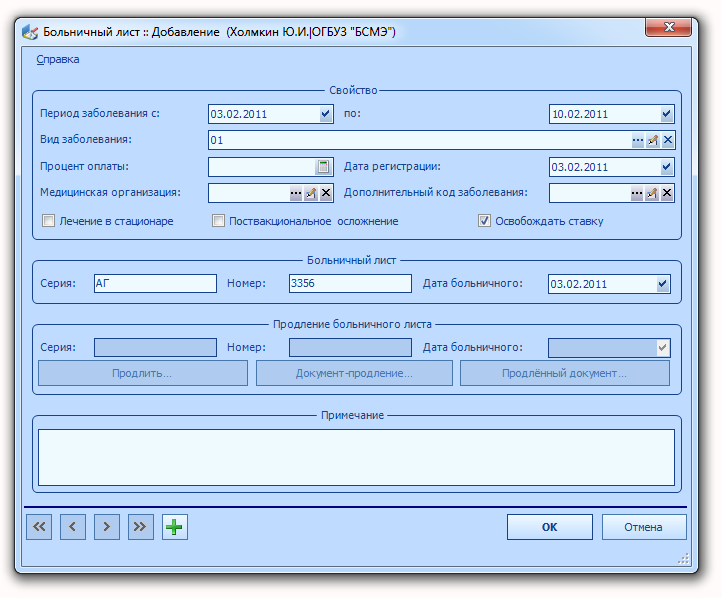The image size is (722, 598).
Task: Go to previous record
Action: (73, 527)
